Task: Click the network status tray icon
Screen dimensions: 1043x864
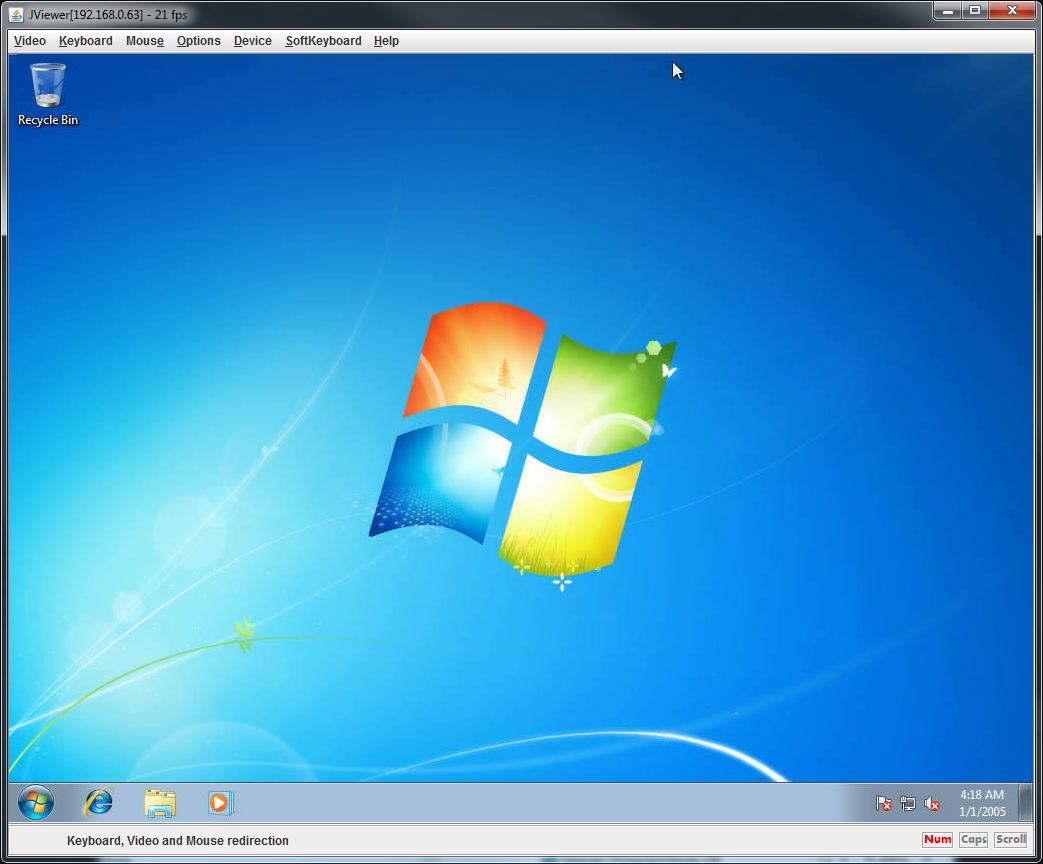Action: (x=908, y=803)
